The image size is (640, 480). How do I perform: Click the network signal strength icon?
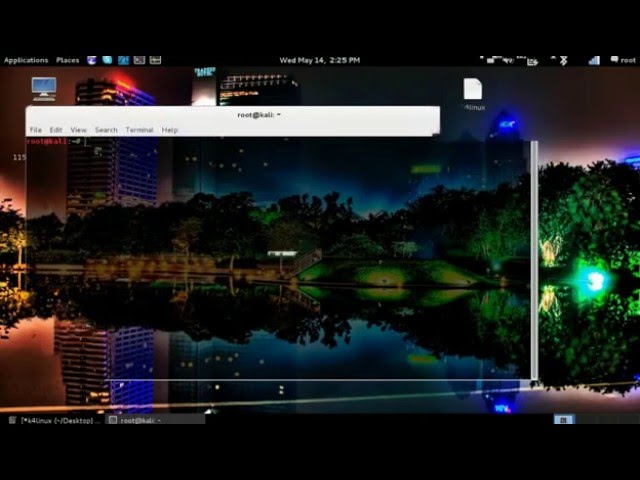tap(594, 61)
